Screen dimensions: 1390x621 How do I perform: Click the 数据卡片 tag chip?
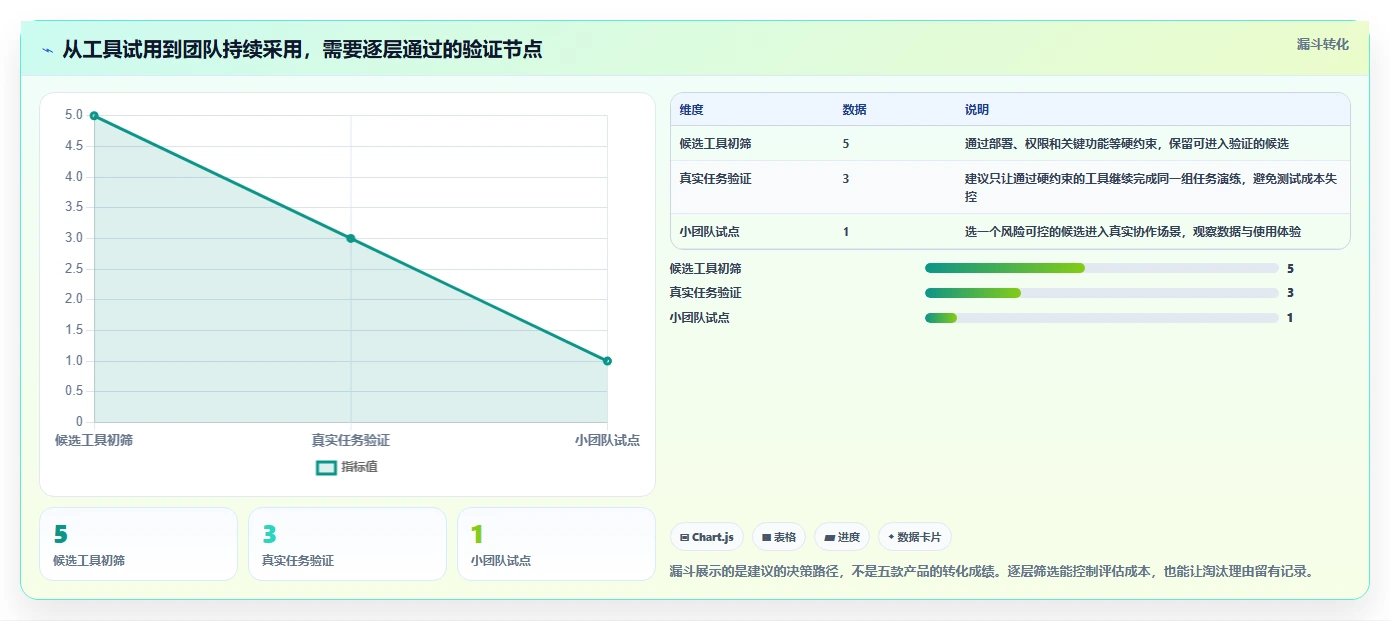point(915,537)
